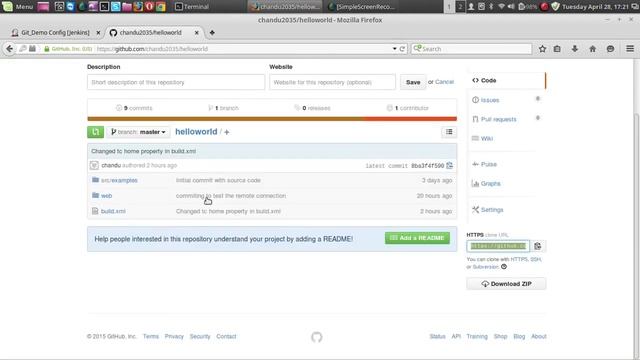Copy the clone URL to clipboard
Screen dimensions: 640x360
tap(538, 246)
